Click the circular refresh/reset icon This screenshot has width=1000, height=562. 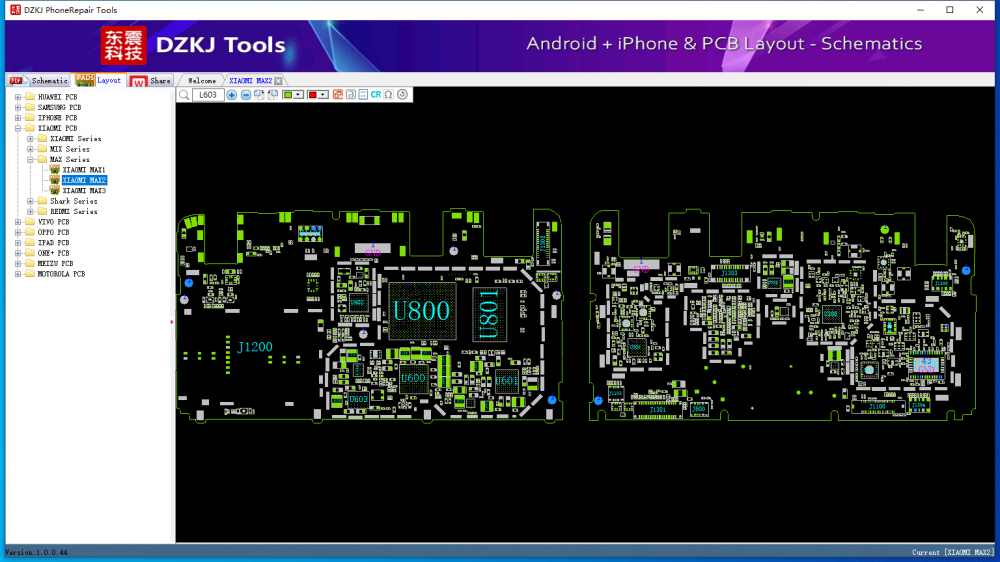(x=402, y=95)
